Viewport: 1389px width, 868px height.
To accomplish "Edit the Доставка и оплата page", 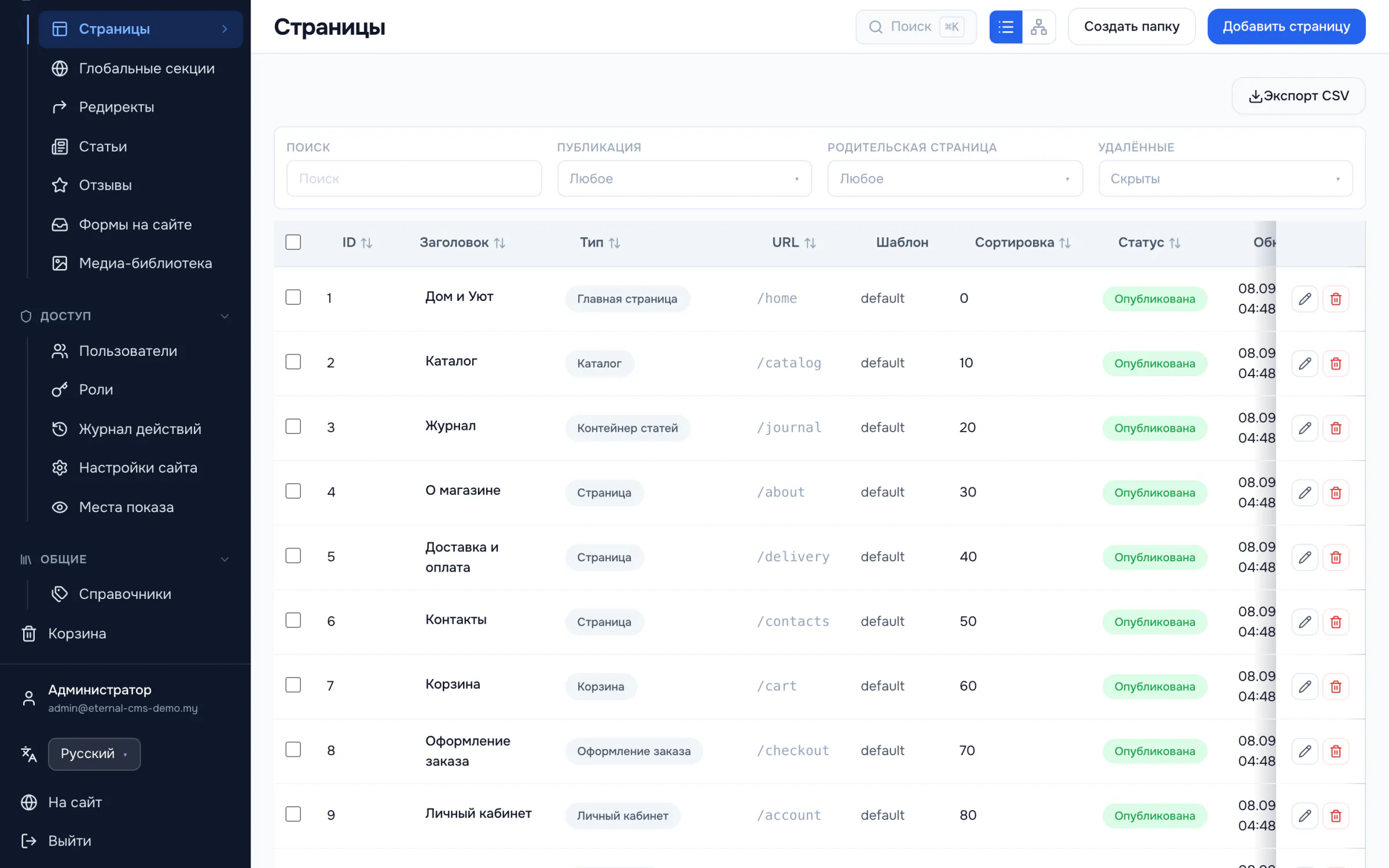I will pyautogui.click(x=1305, y=557).
